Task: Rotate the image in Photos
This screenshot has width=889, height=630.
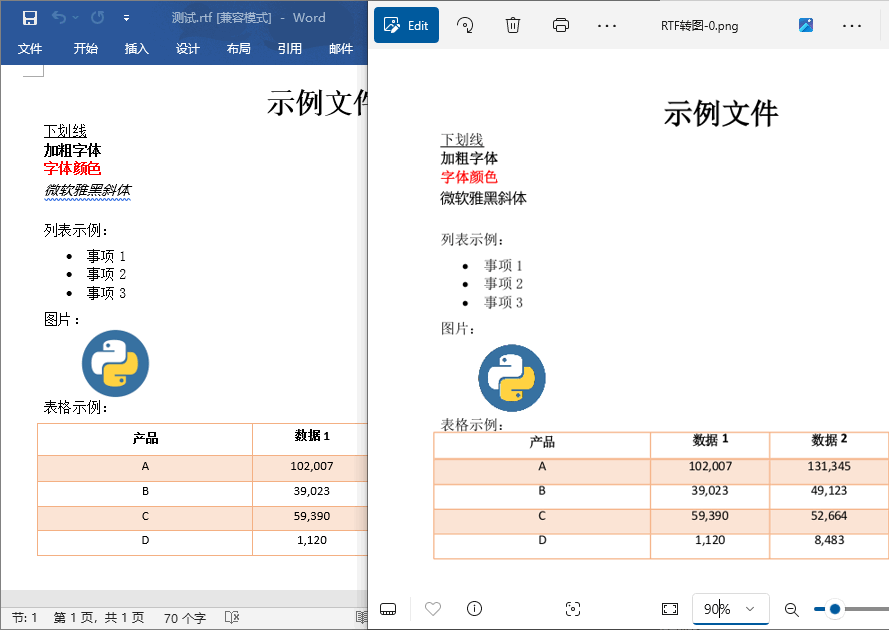Action: point(465,25)
